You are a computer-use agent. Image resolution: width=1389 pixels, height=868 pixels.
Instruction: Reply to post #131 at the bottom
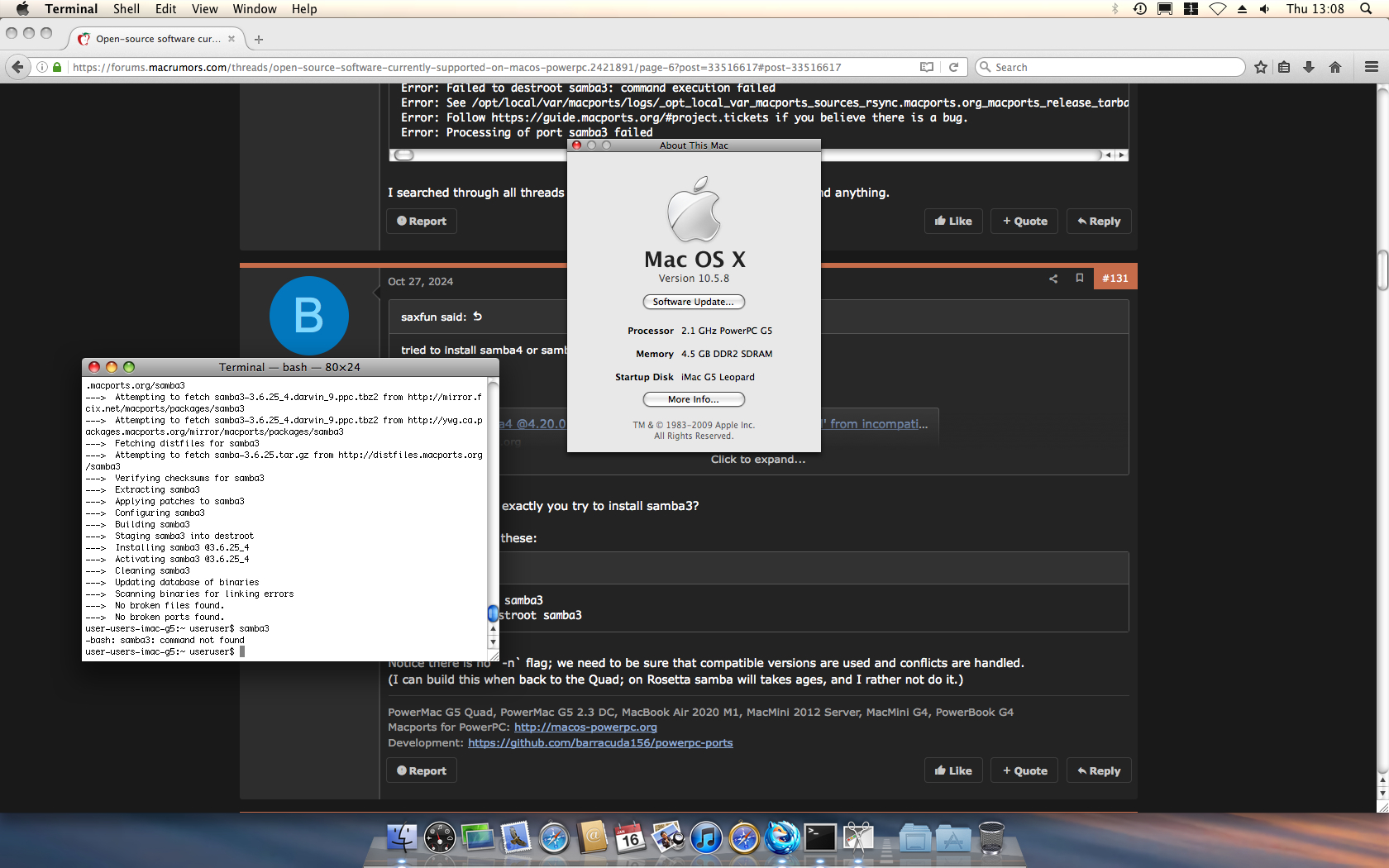tap(1099, 771)
